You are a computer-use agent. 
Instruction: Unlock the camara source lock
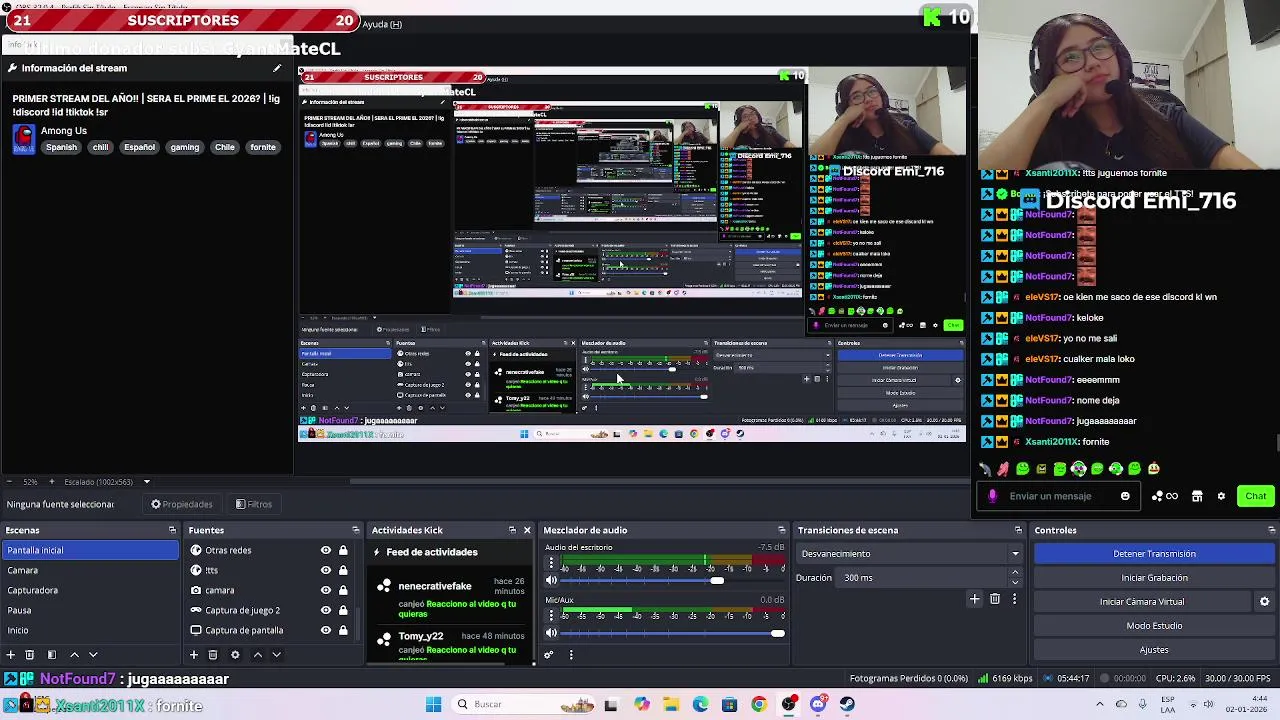pos(343,590)
